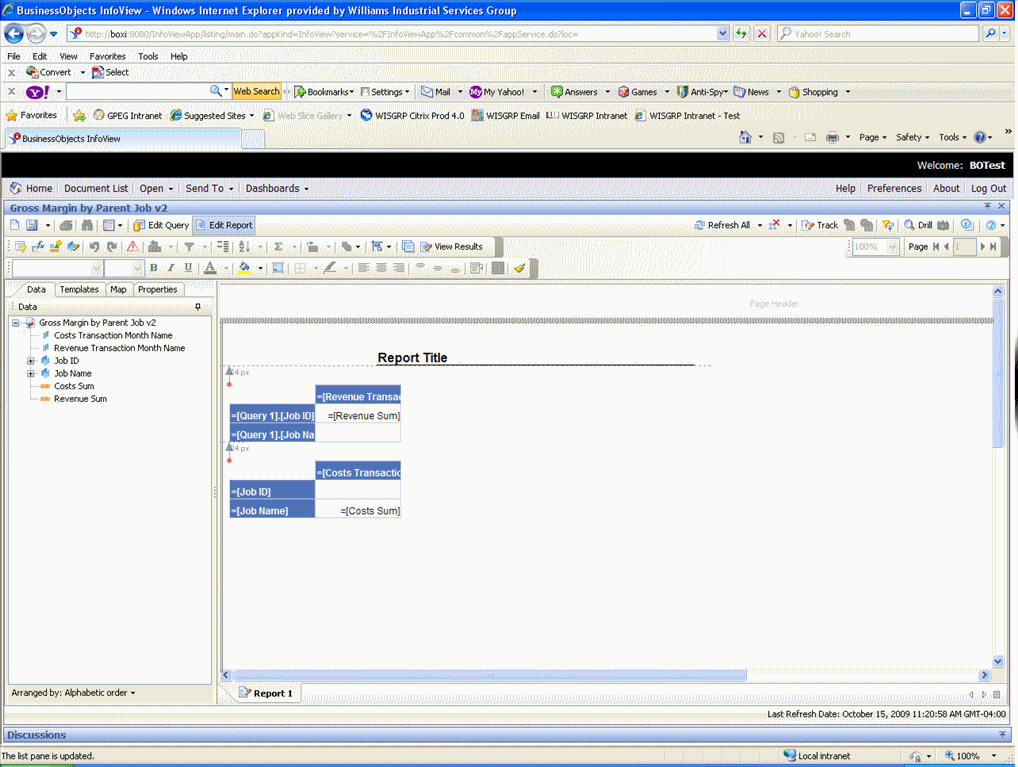Click the quick filter funnel icon
The height and width of the screenshot is (767, 1018).
pos(189,247)
